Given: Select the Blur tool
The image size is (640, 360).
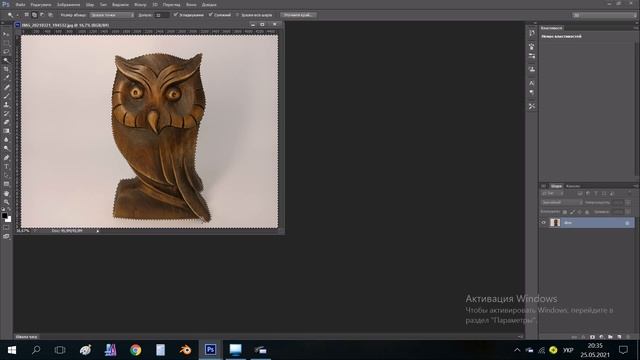Looking at the screenshot, I should [x=6, y=140].
